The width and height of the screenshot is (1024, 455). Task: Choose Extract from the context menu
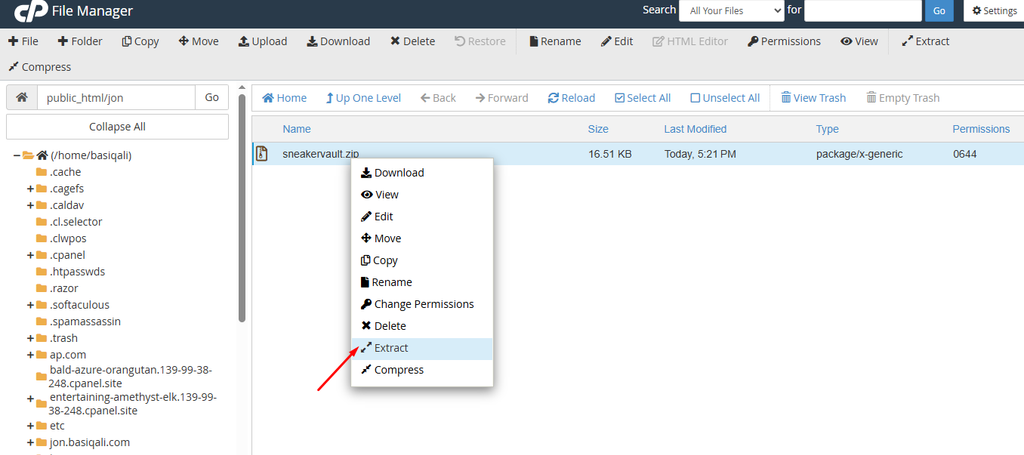pos(422,349)
